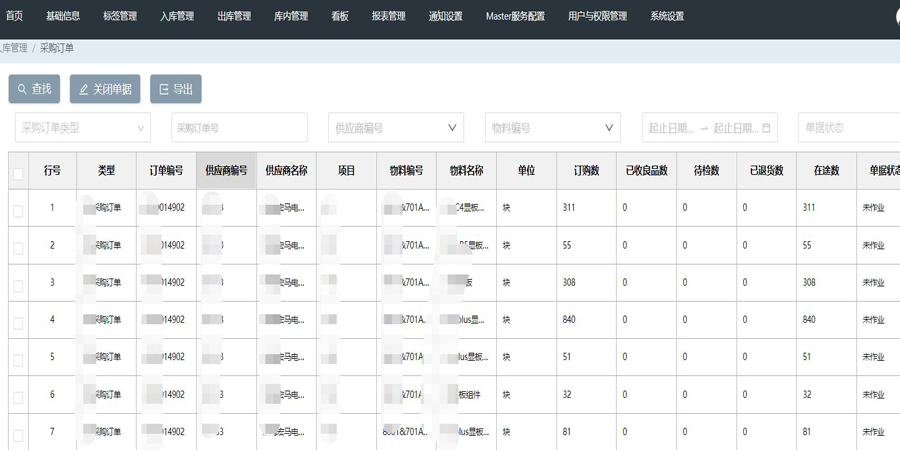Click the 订购数 column header
This screenshot has height=450, width=900.
point(586,171)
